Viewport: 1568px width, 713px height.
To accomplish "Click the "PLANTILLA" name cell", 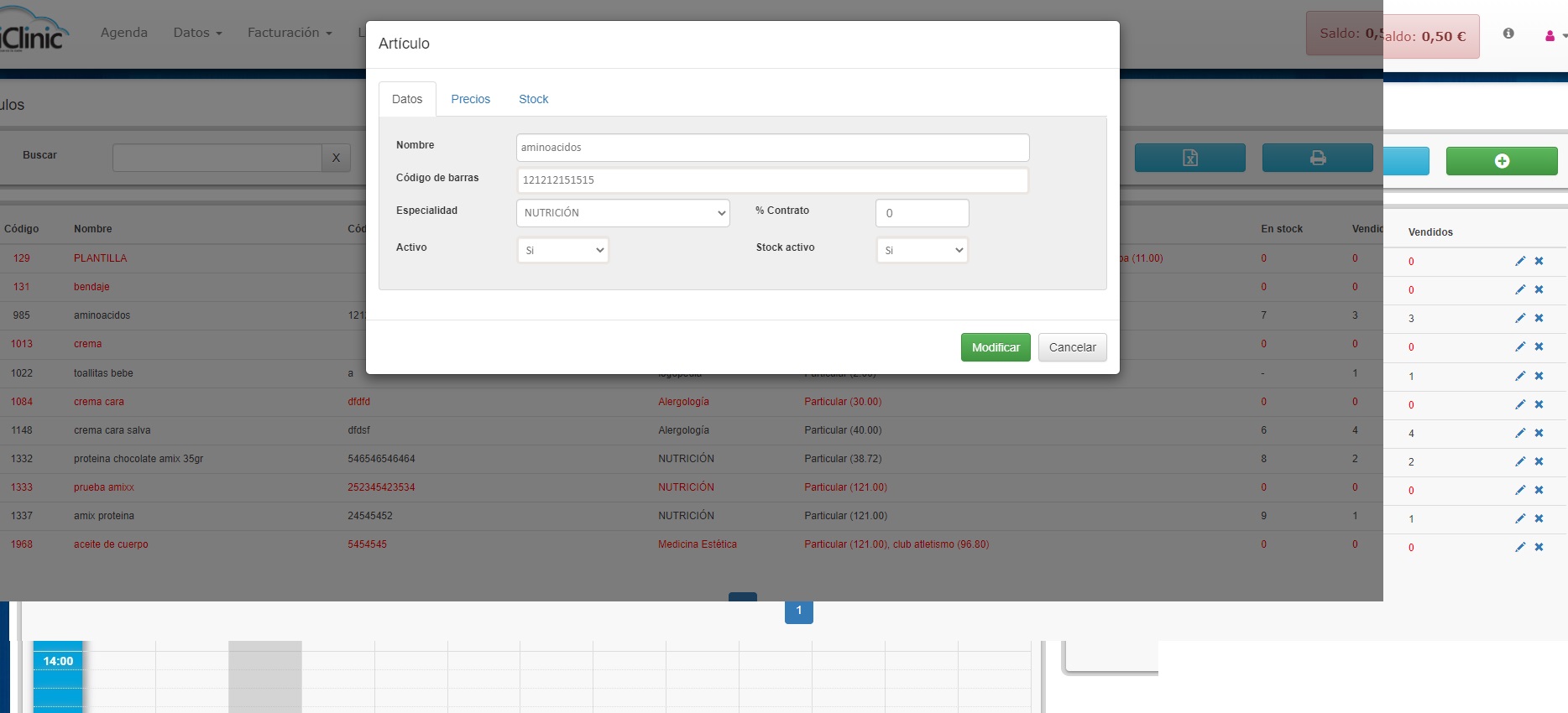I will click(x=101, y=258).
